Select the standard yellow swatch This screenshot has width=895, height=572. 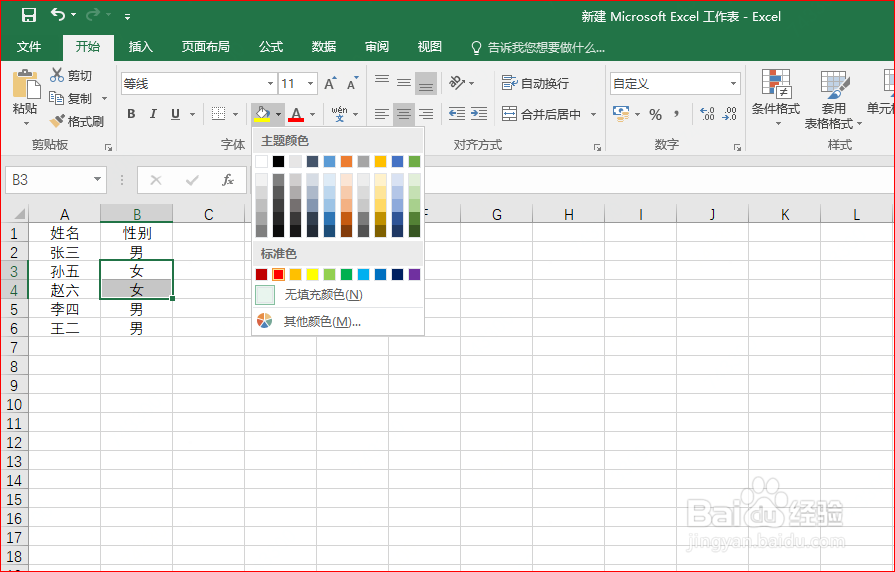312,275
